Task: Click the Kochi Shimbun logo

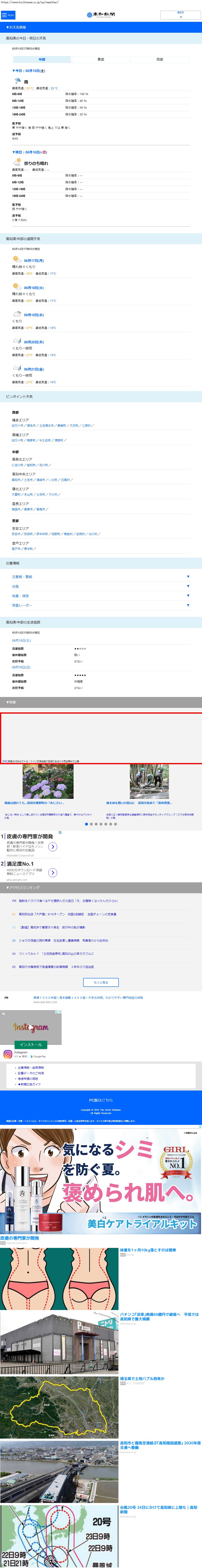Action: coord(101,15)
